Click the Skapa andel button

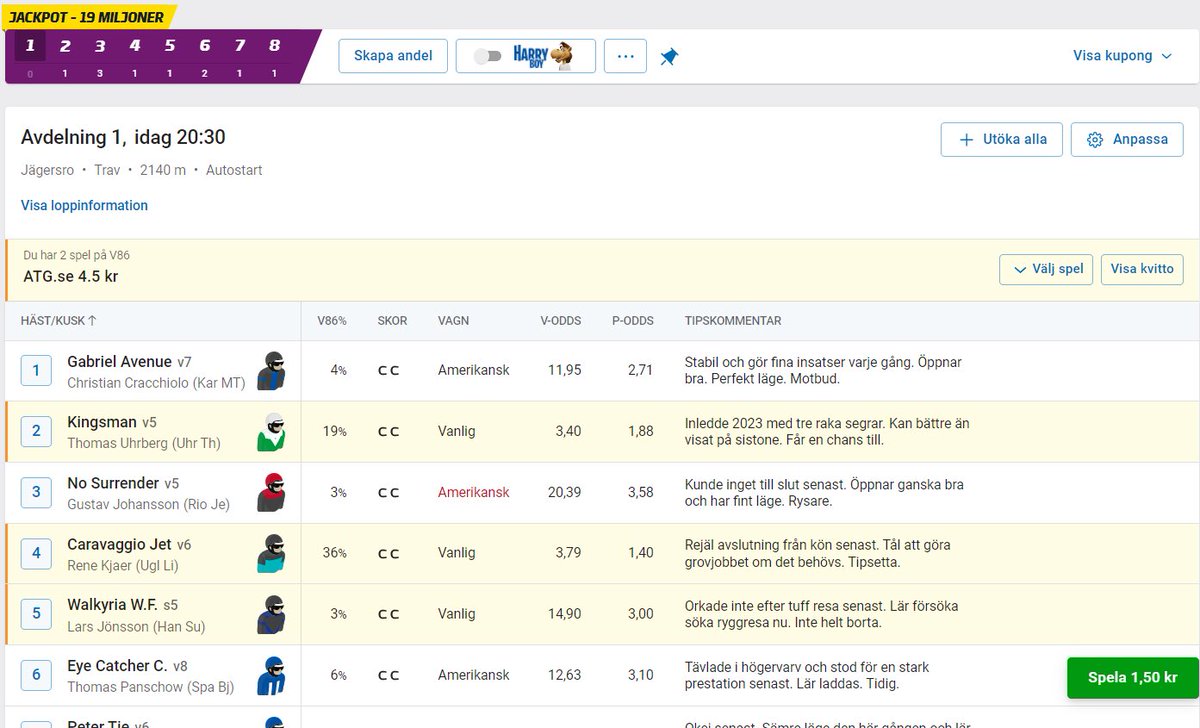click(x=393, y=56)
